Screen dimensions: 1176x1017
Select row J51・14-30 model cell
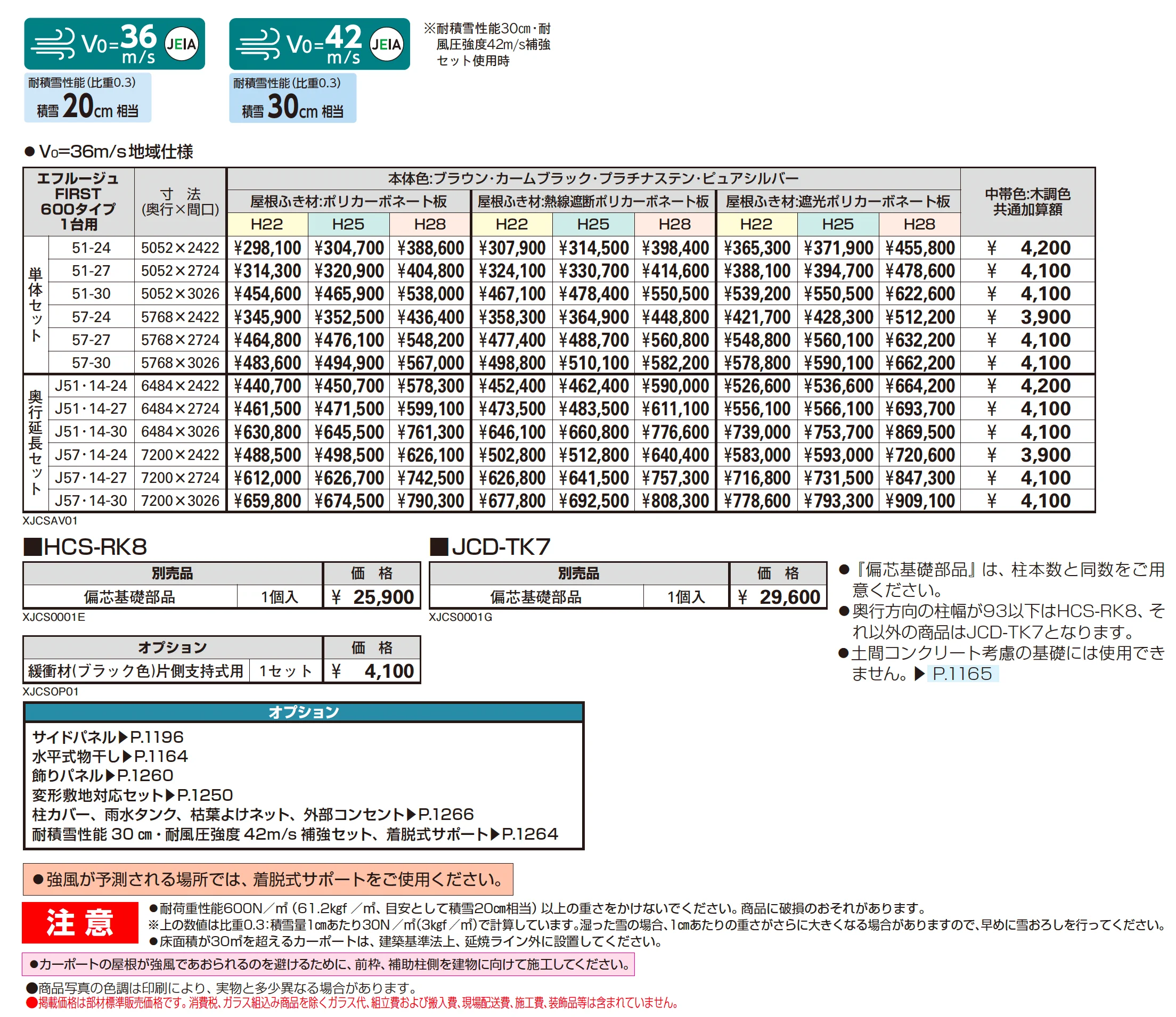tap(92, 432)
